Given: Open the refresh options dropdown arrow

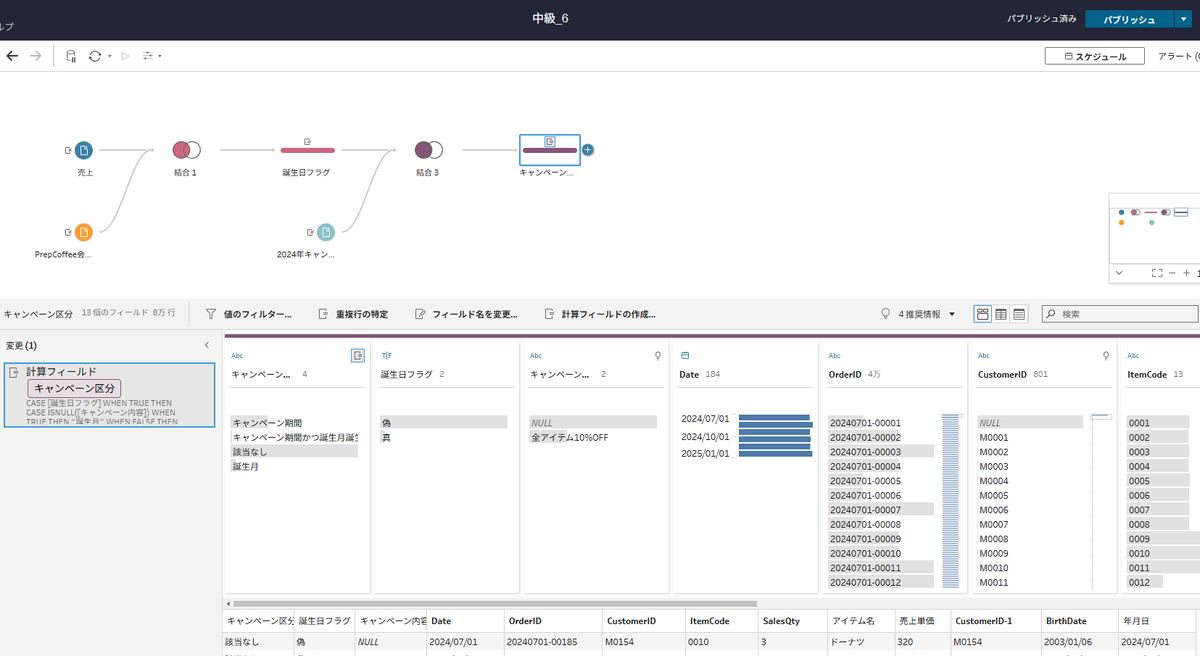Looking at the screenshot, I should (x=109, y=57).
